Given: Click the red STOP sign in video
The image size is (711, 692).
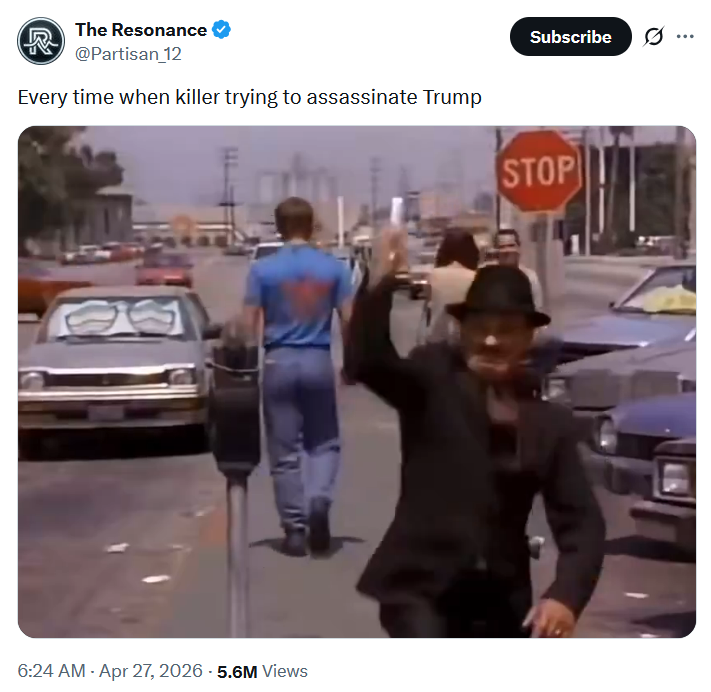Looking at the screenshot, I should [x=539, y=171].
